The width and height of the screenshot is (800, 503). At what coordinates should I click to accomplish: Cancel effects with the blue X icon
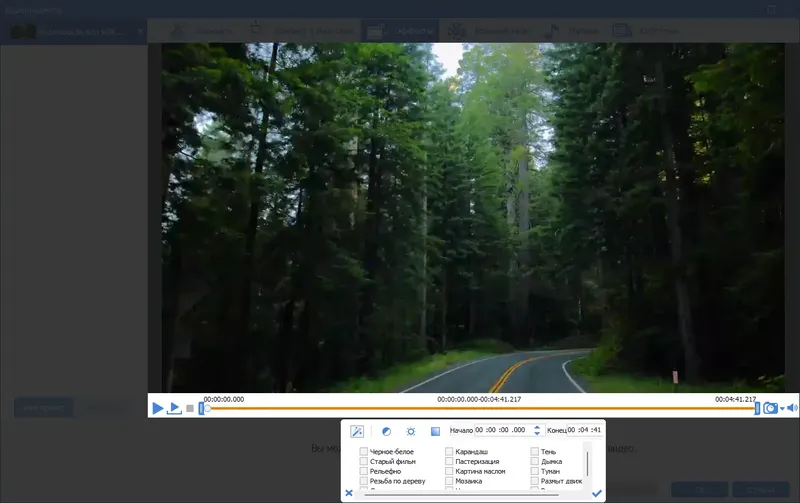coord(349,493)
